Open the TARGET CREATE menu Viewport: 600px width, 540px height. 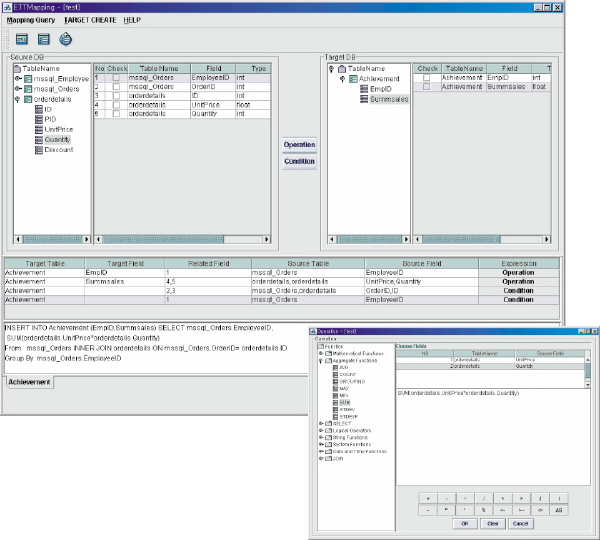[90, 20]
